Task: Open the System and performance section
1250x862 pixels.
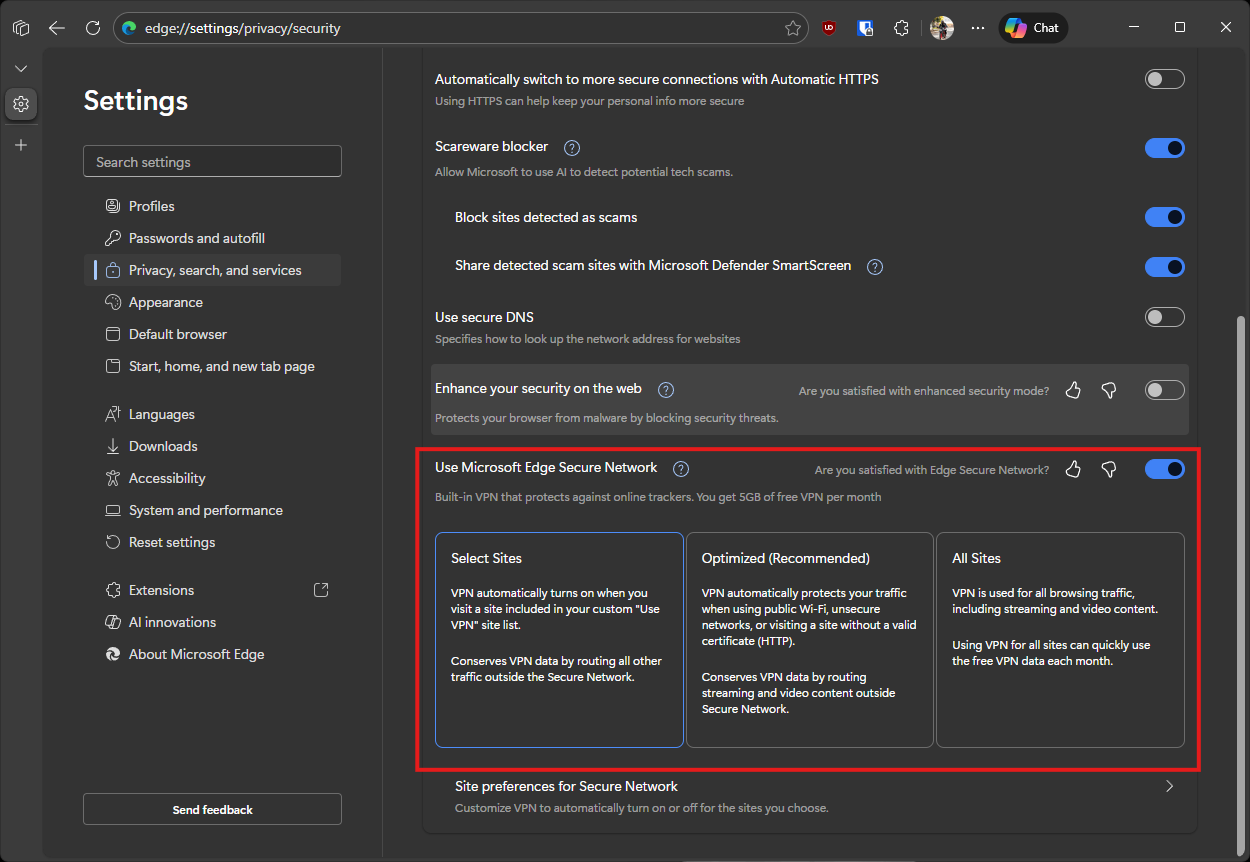Action: (x=205, y=510)
